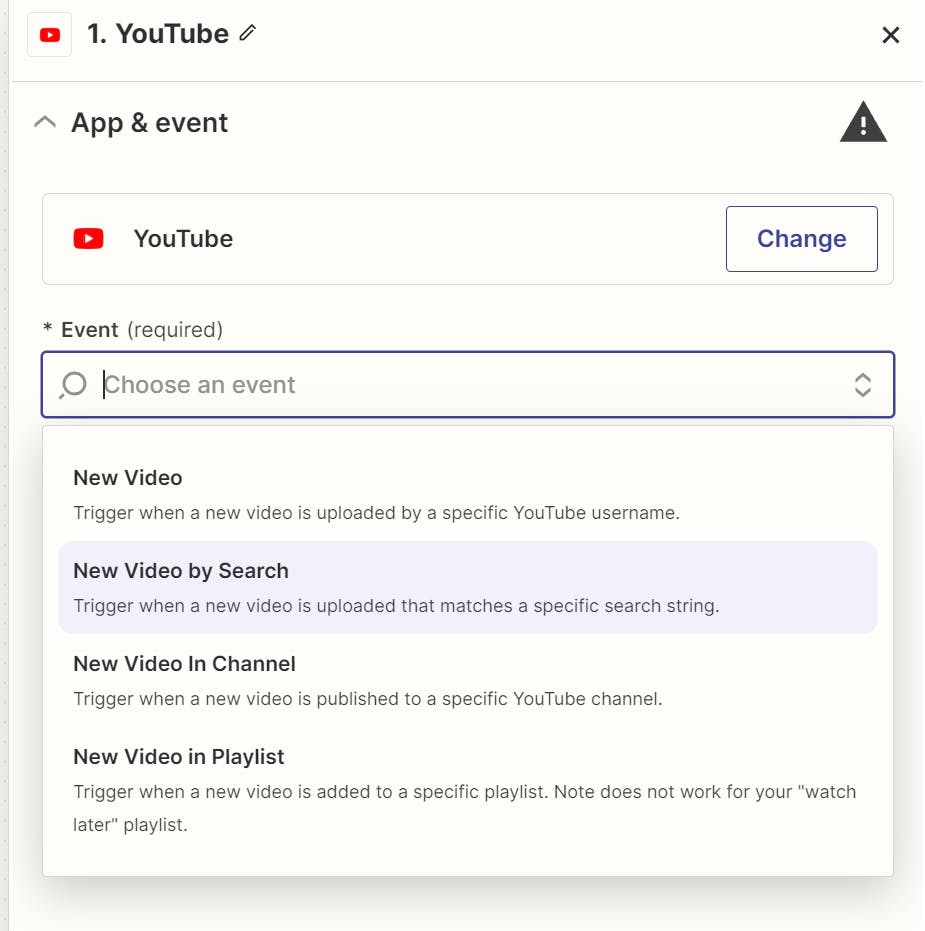Screen dimensions: 925x931
Task: Collapse the App & event section chevron
Action: click(44, 123)
